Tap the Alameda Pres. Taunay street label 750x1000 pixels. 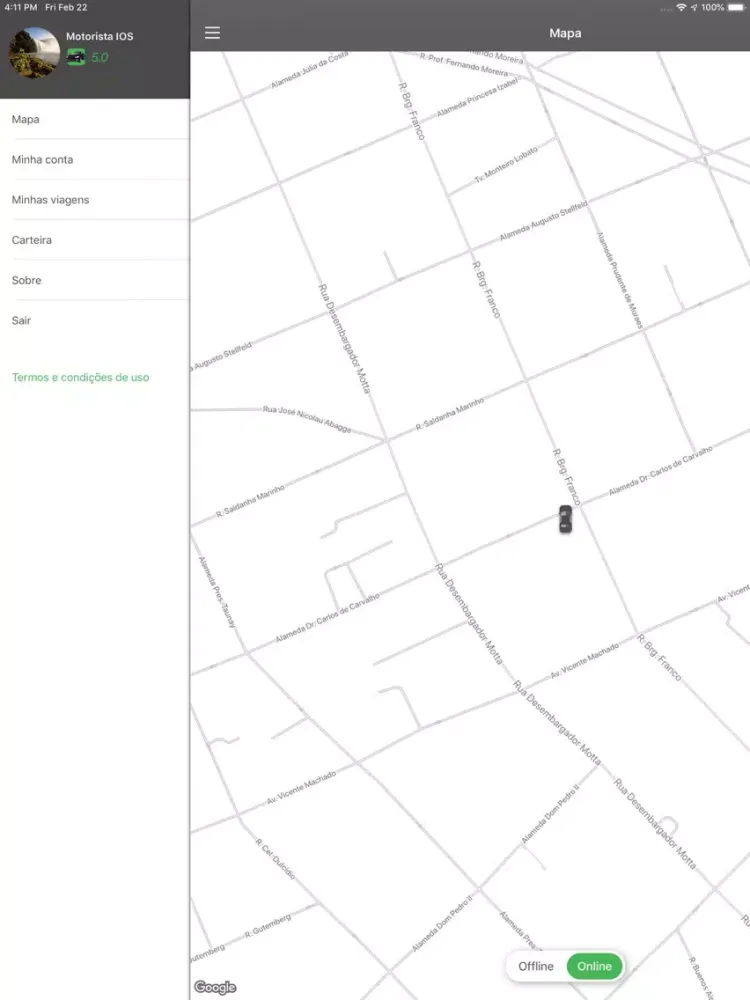pos(217,592)
